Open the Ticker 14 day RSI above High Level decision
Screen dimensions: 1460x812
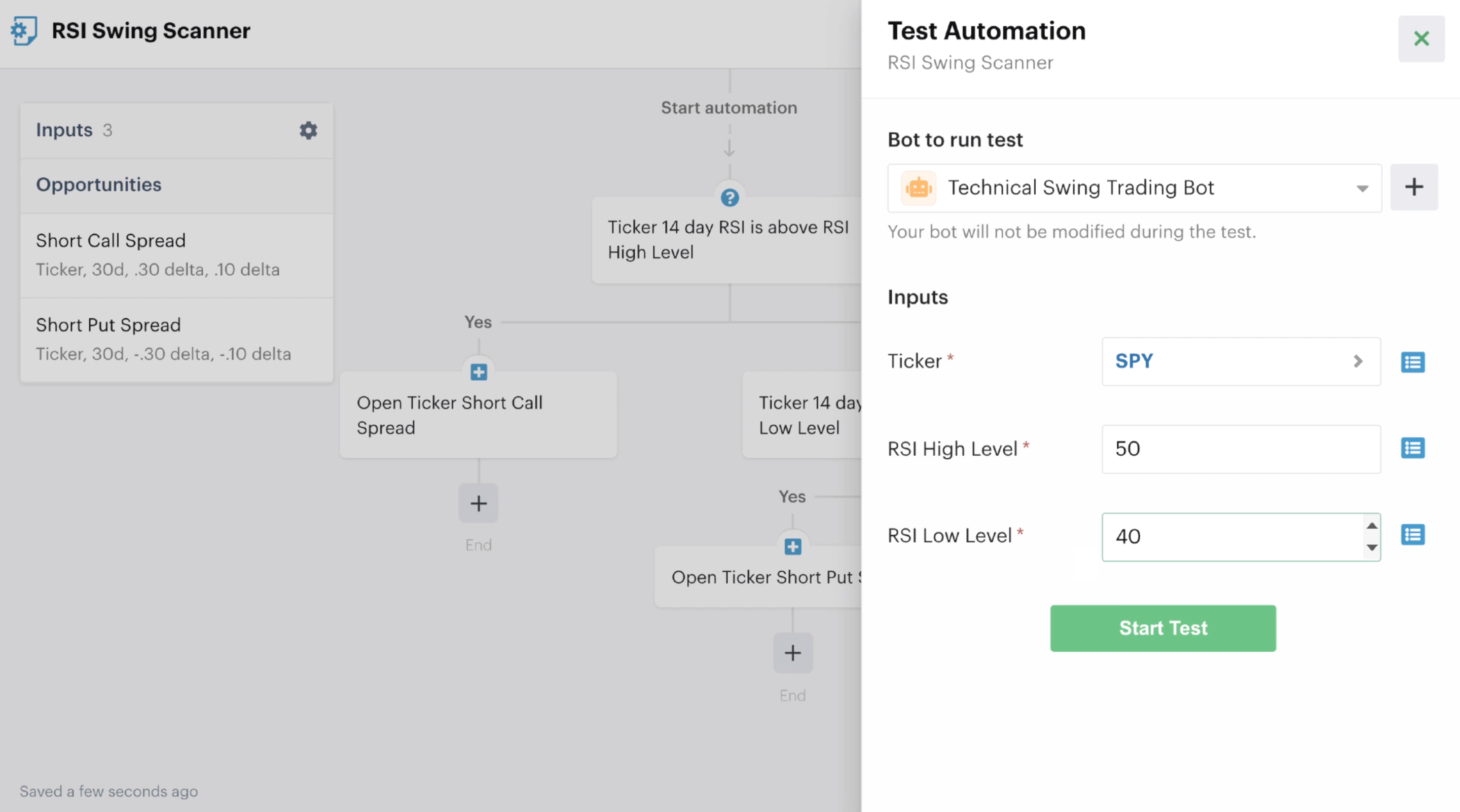point(726,240)
